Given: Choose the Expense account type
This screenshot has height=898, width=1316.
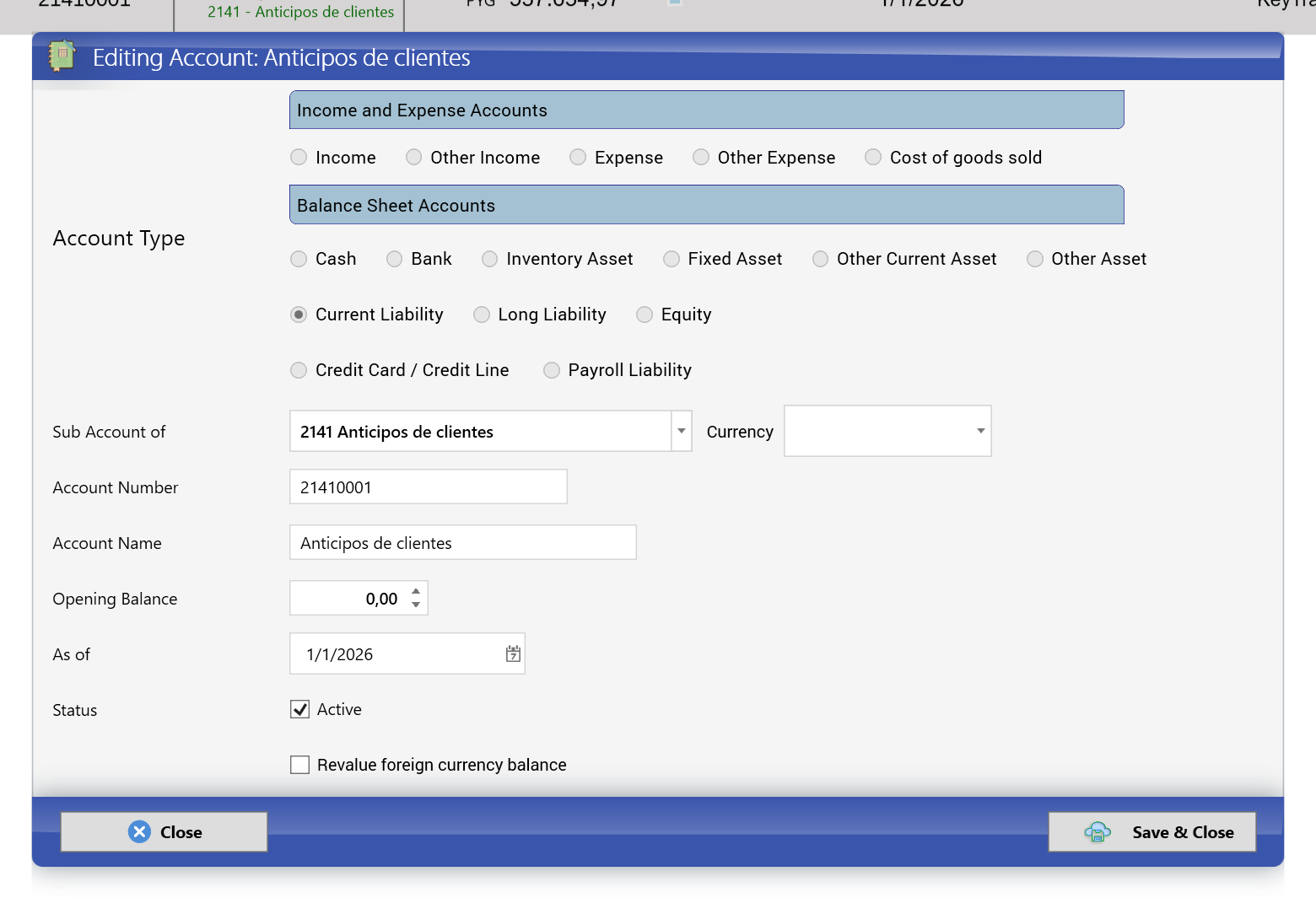Looking at the screenshot, I should [x=578, y=157].
